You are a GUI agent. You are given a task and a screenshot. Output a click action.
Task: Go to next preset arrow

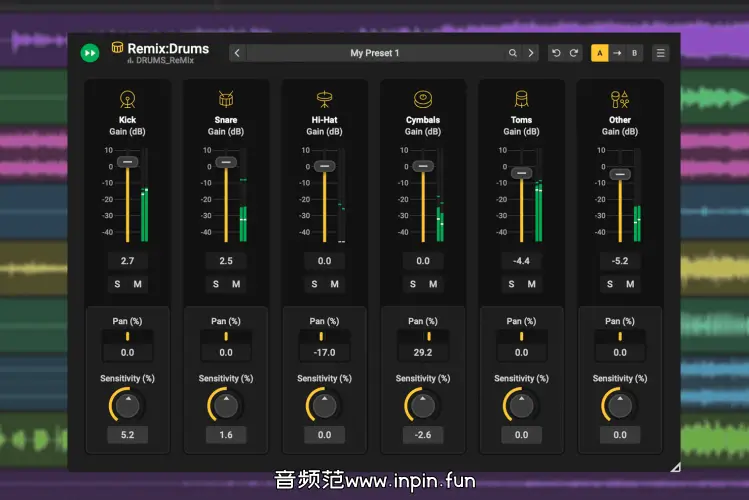pyautogui.click(x=531, y=53)
